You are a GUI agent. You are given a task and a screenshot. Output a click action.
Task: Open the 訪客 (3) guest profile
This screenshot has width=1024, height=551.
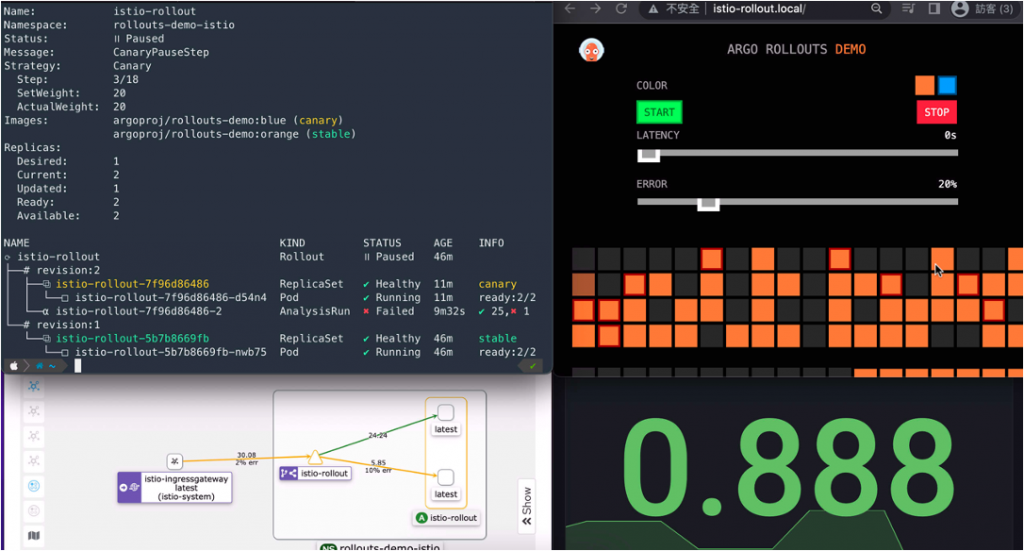tap(983, 8)
